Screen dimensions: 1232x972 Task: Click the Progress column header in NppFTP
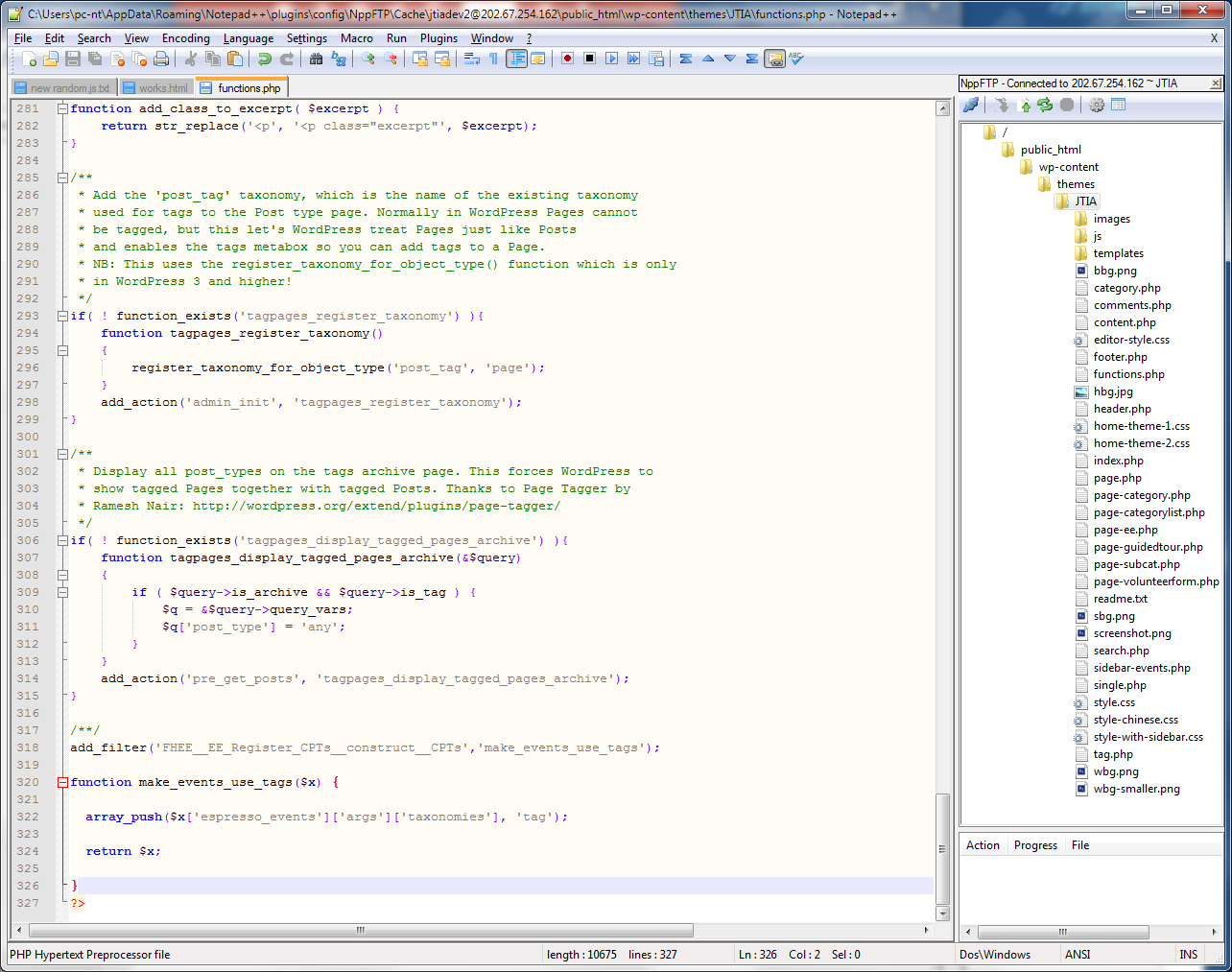(x=1035, y=845)
